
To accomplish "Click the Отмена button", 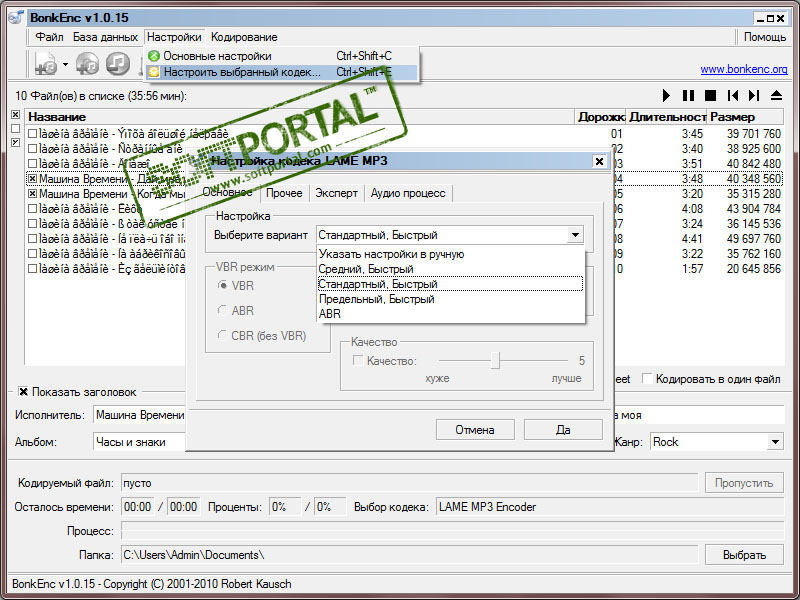I will pyautogui.click(x=475, y=430).
